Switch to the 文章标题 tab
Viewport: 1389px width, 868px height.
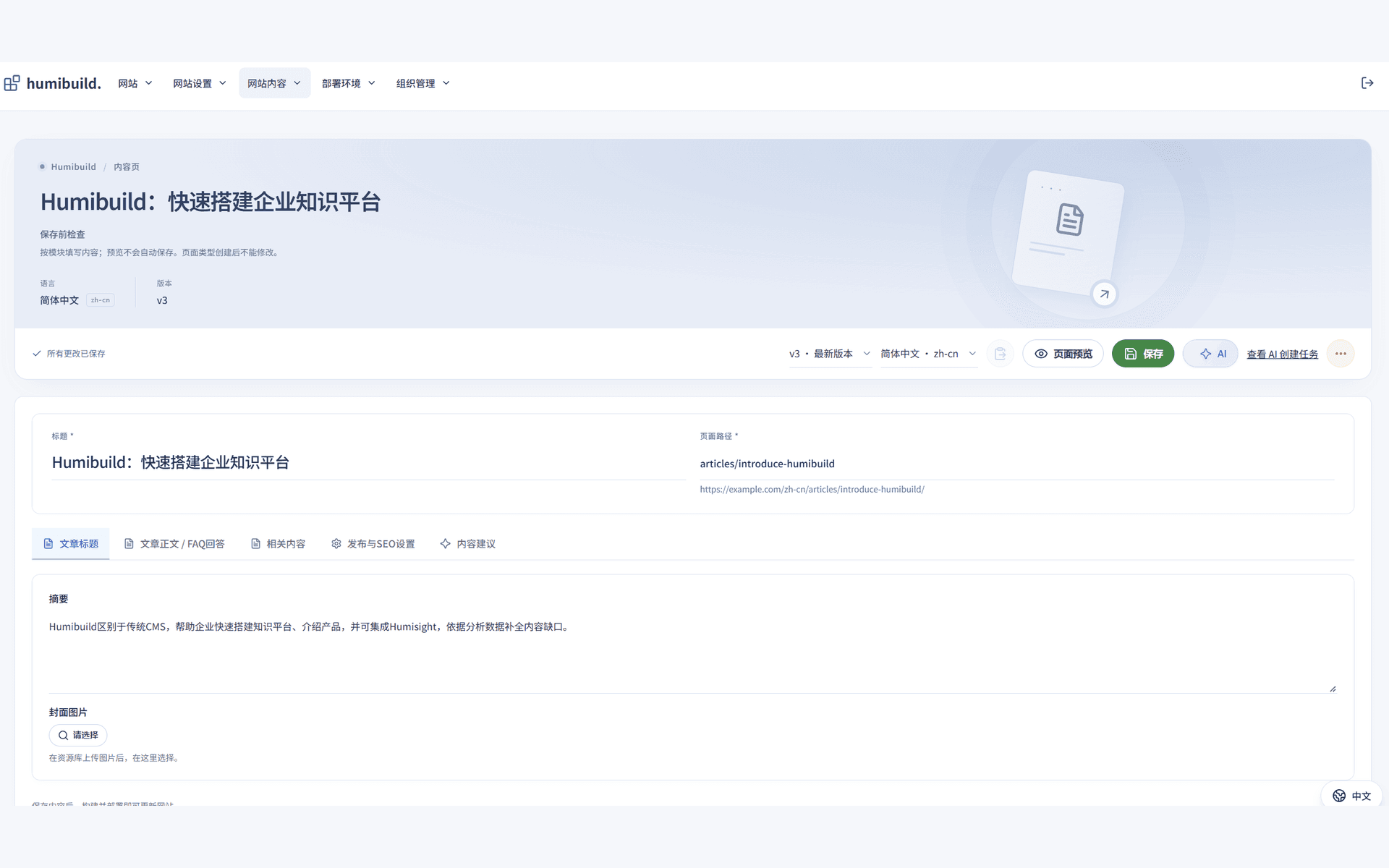71,544
